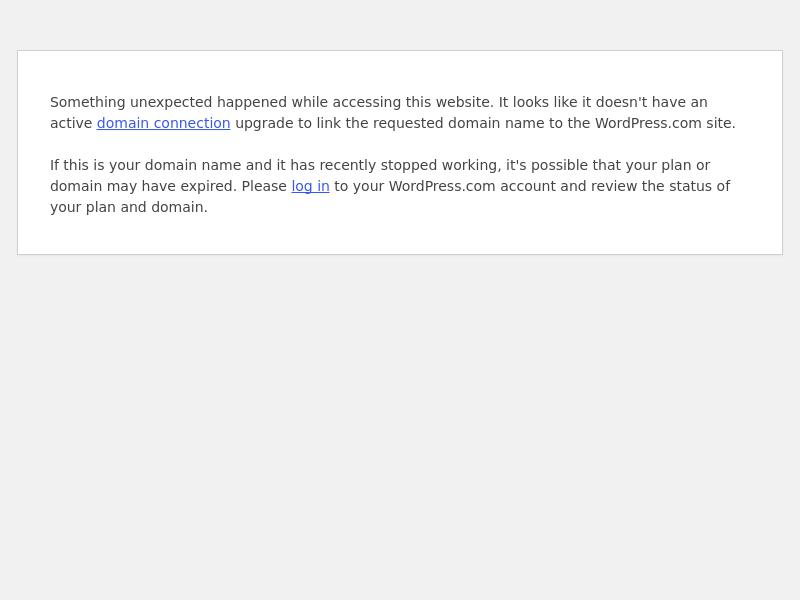Open the "domain connection" link

163,123
